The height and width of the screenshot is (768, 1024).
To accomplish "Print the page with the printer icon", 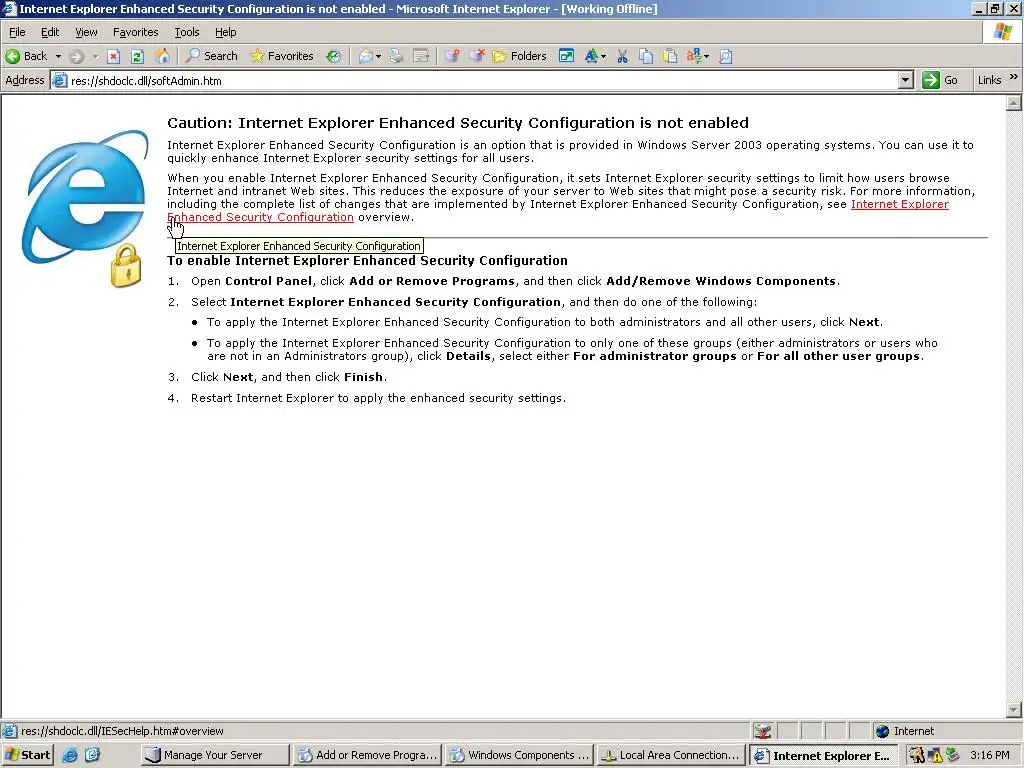I will (396, 56).
